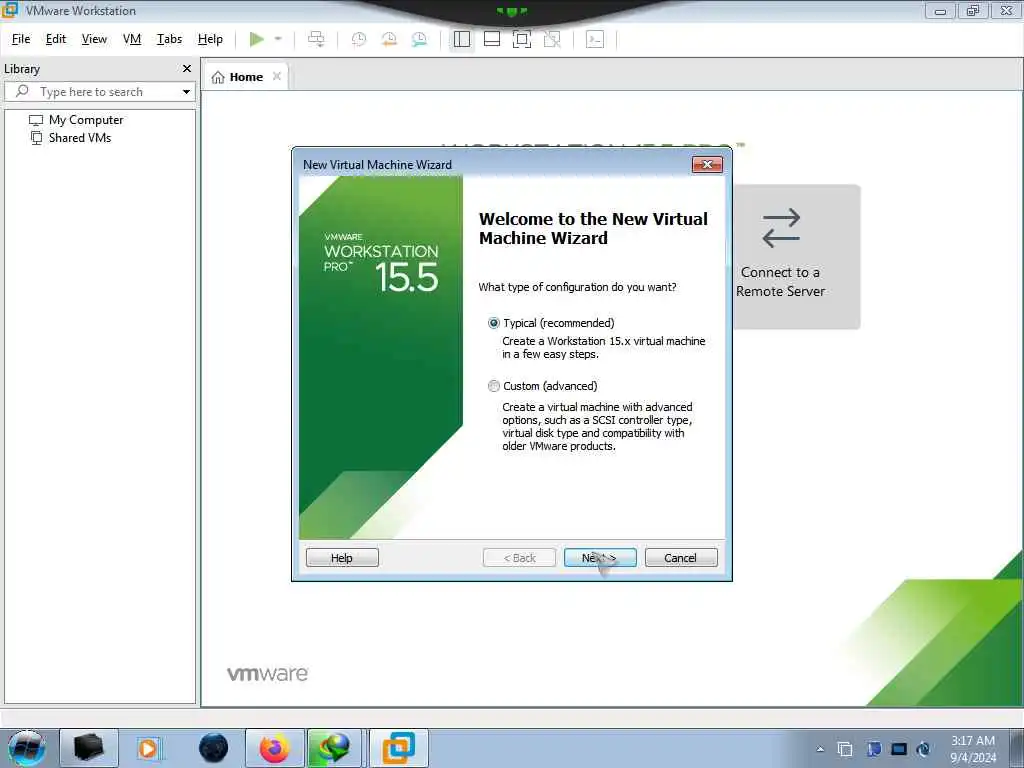The width and height of the screenshot is (1024, 768).
Task: Click the VMware Workstation title bar icon
Action: [x=10, y=10]
